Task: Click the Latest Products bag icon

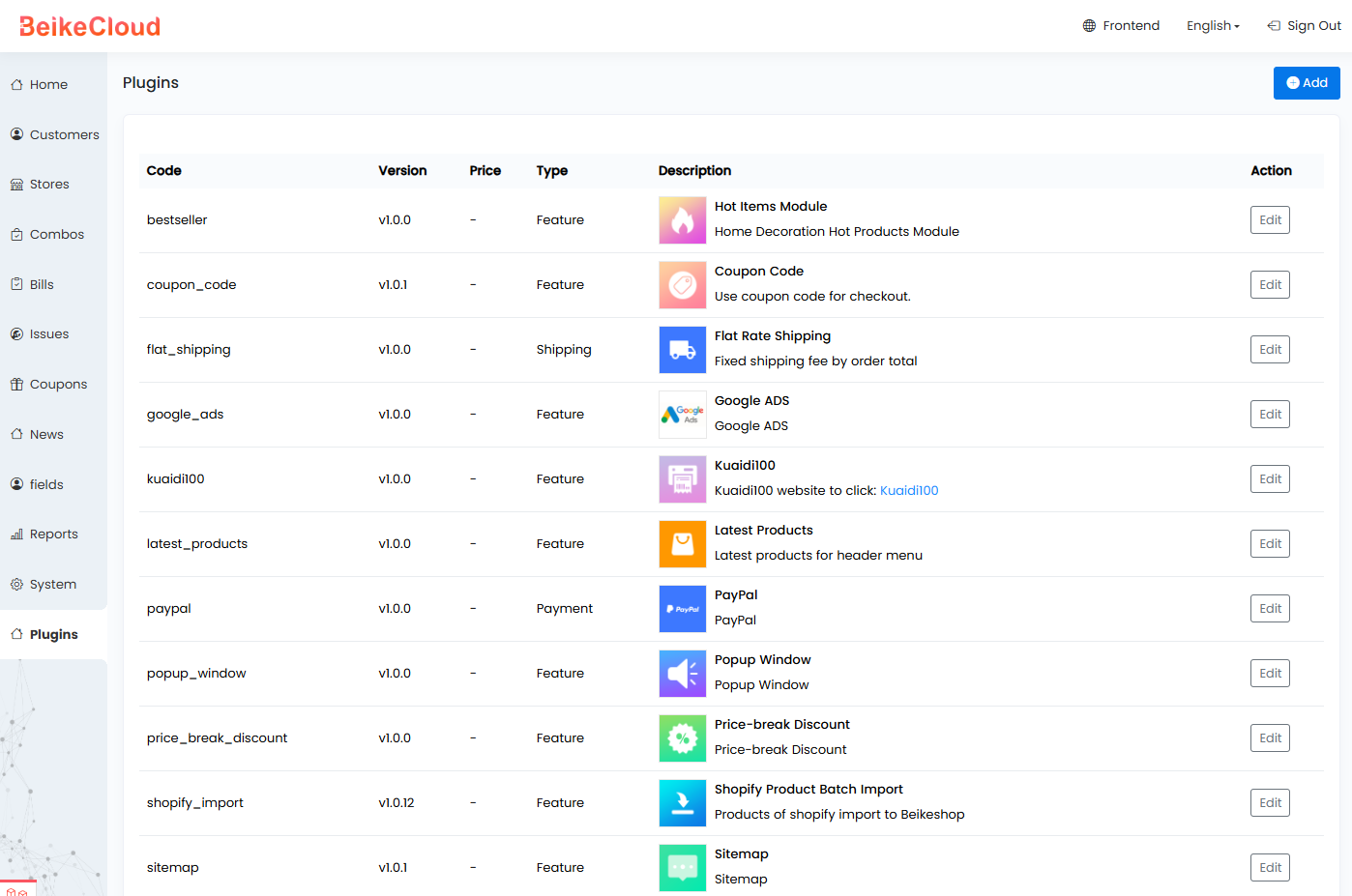Action: pos(683,544)
